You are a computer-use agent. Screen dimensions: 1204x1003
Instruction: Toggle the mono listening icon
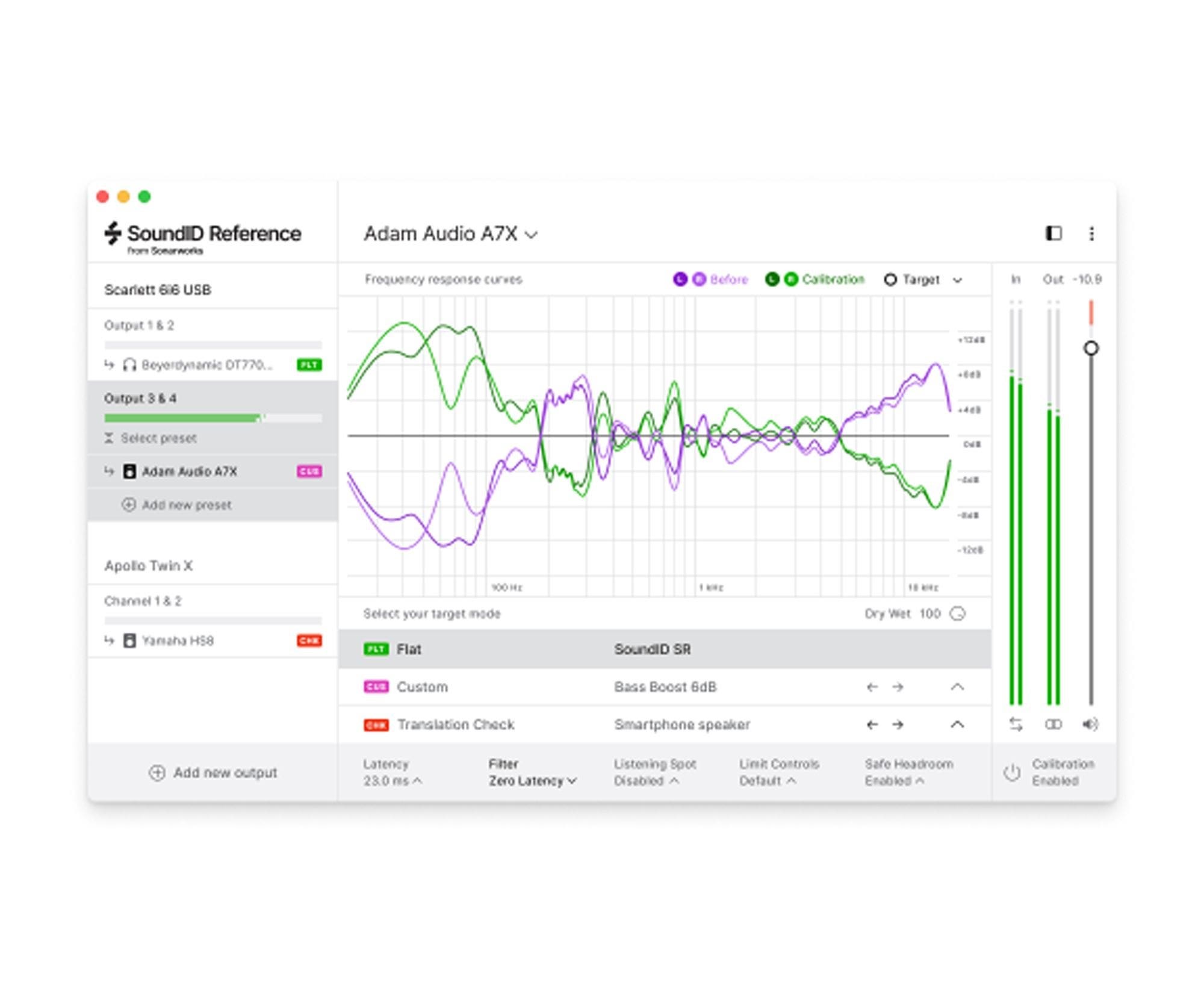click(1053, 724)
